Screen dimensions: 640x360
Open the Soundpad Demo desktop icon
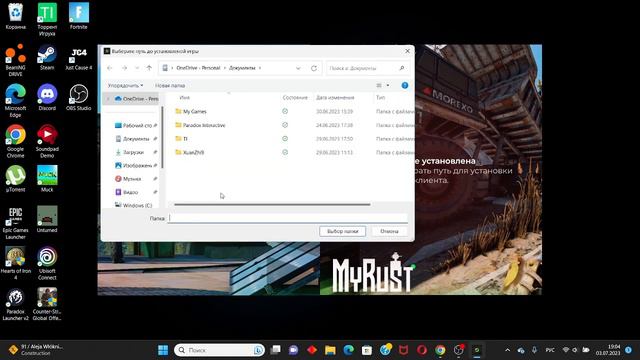pyautogui.click(x=47, y=141)
